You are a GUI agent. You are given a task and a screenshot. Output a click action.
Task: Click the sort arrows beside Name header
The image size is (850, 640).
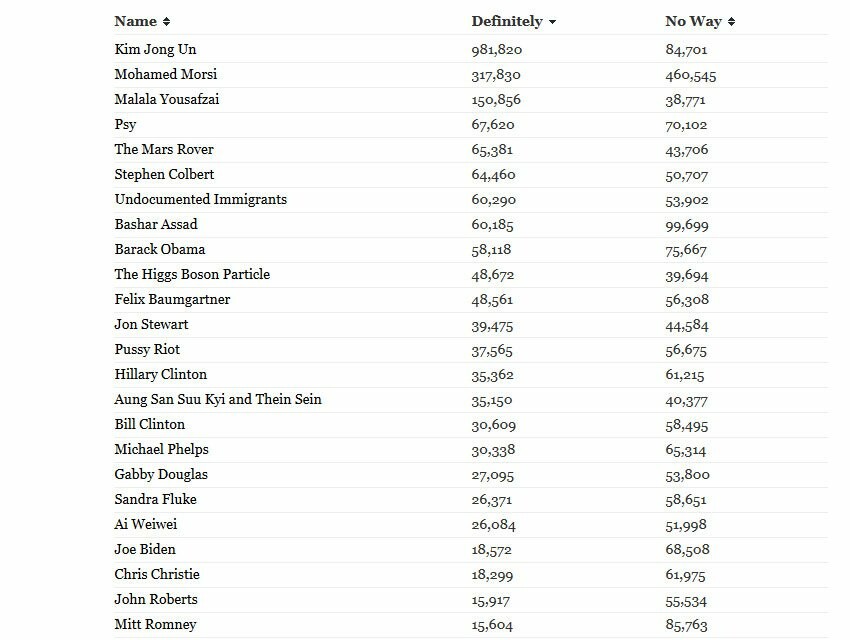point(166,22)
